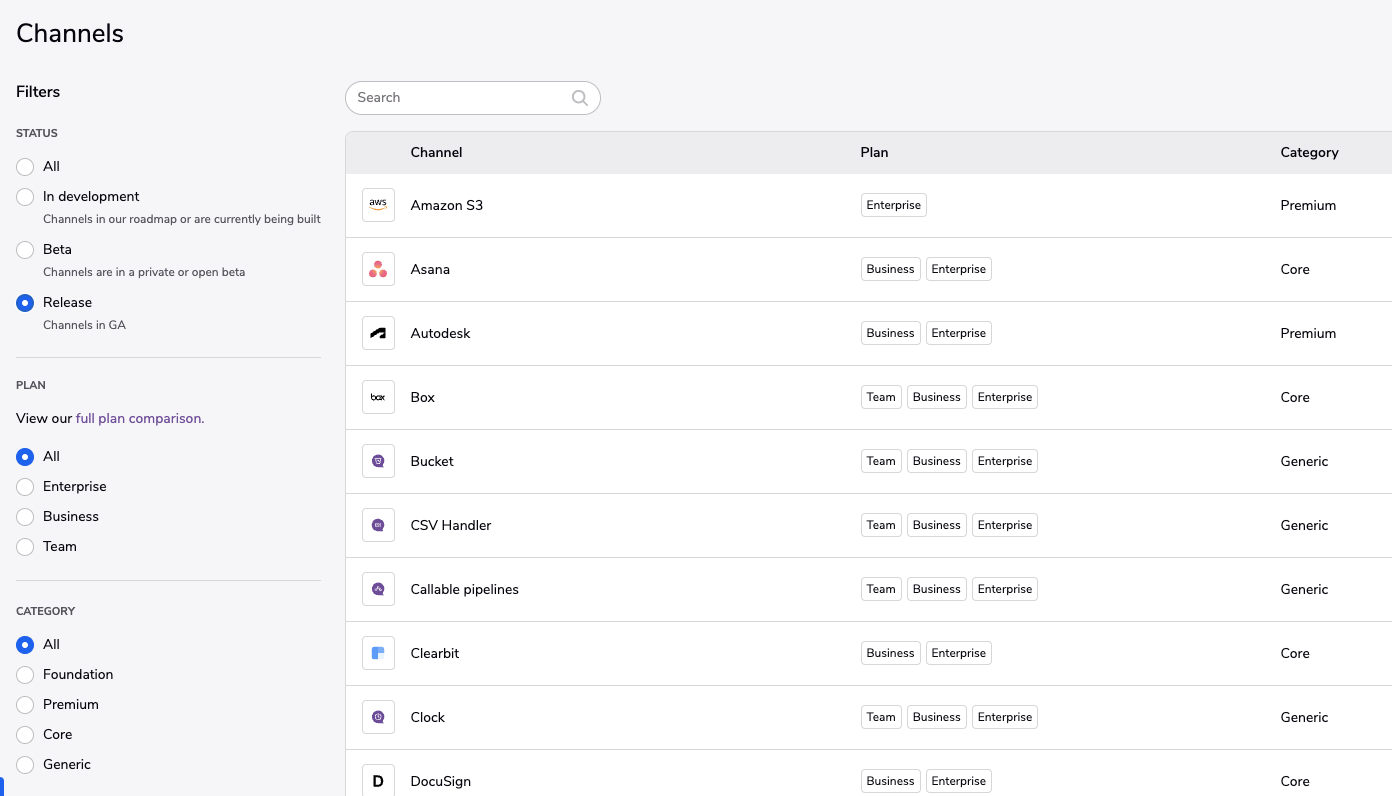Click the Enterprise tag in Autodesk row
This screenshot has height=796, width=1392.
click(959, 333)
